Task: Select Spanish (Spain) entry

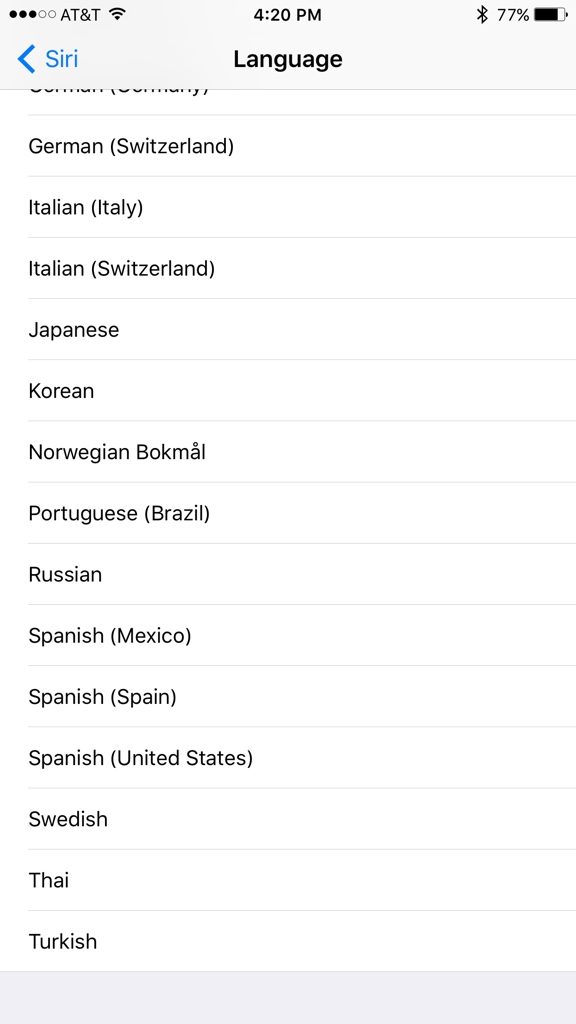Action: point(288,697)
